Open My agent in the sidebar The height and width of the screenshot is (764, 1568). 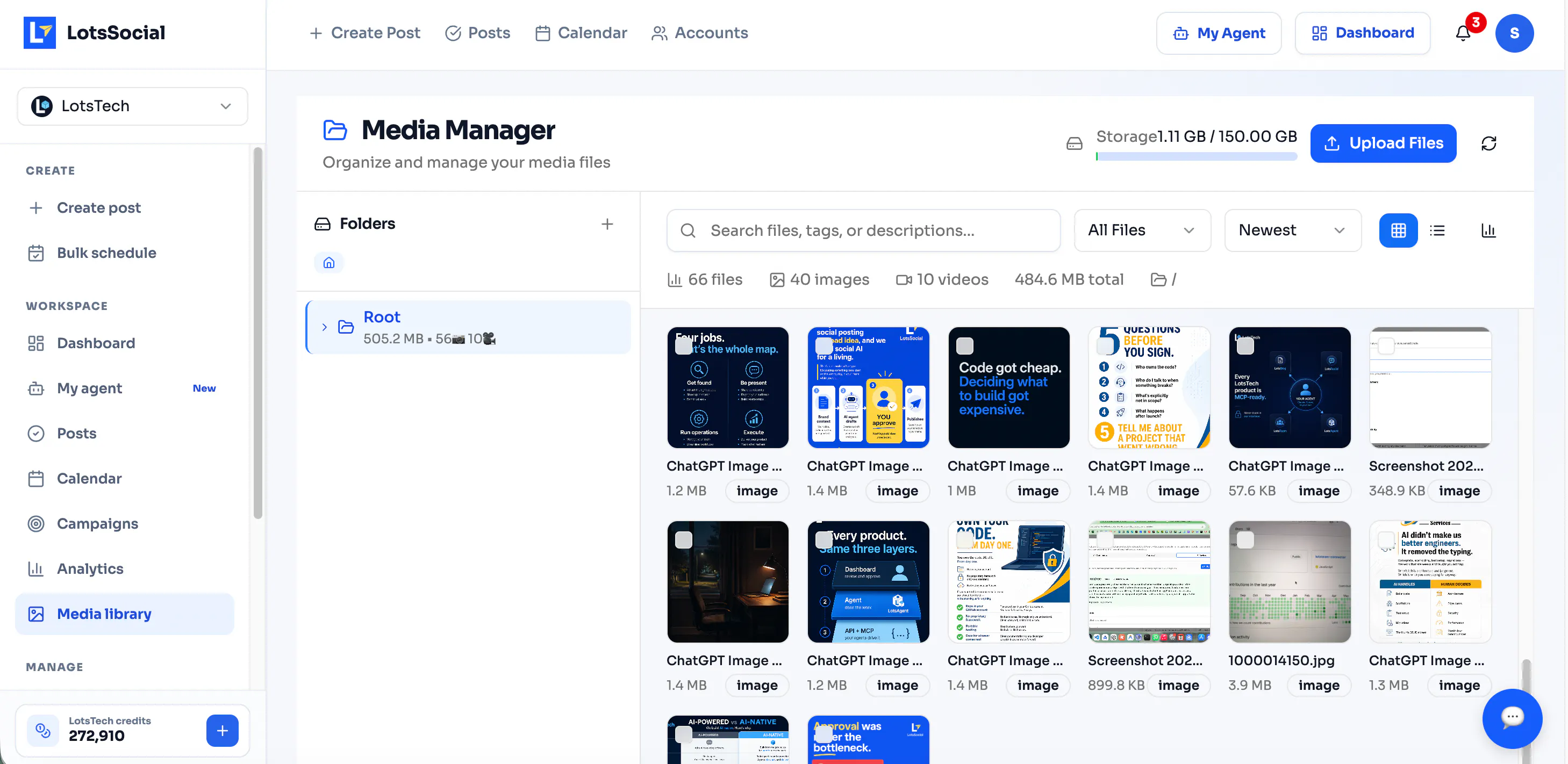(125, 388)
